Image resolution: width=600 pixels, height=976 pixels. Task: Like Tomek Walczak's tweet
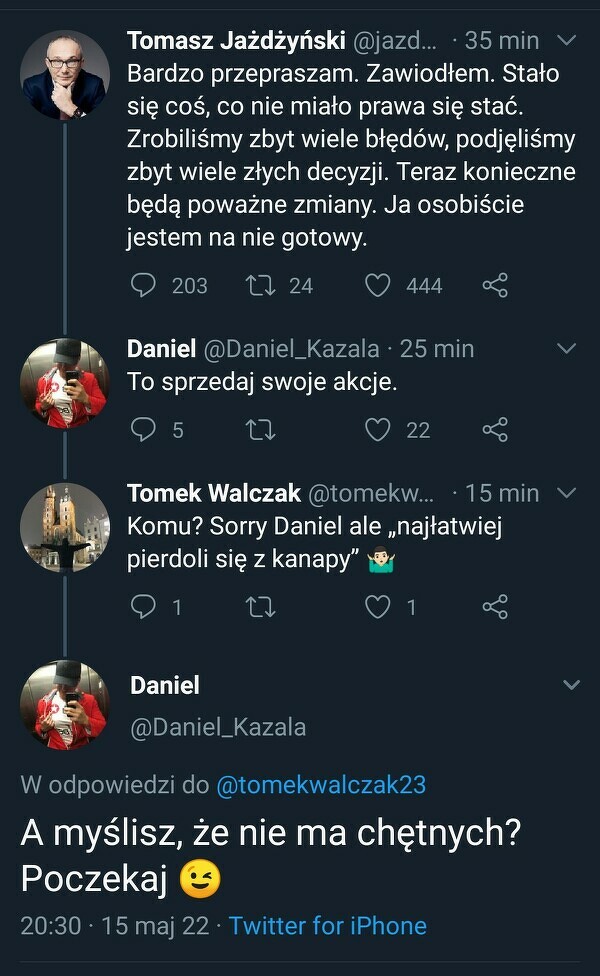coord(377,606)
